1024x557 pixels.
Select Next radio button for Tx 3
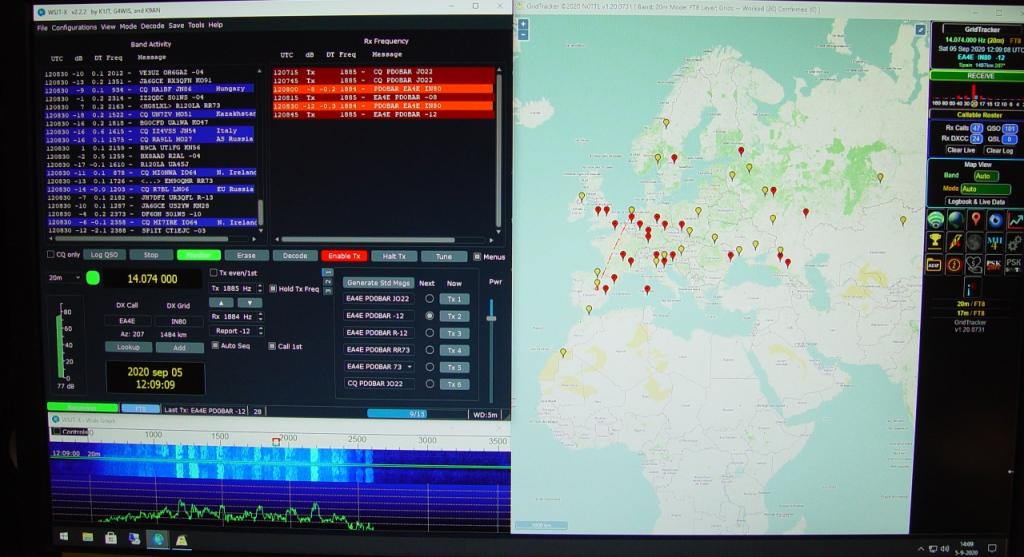429,332
